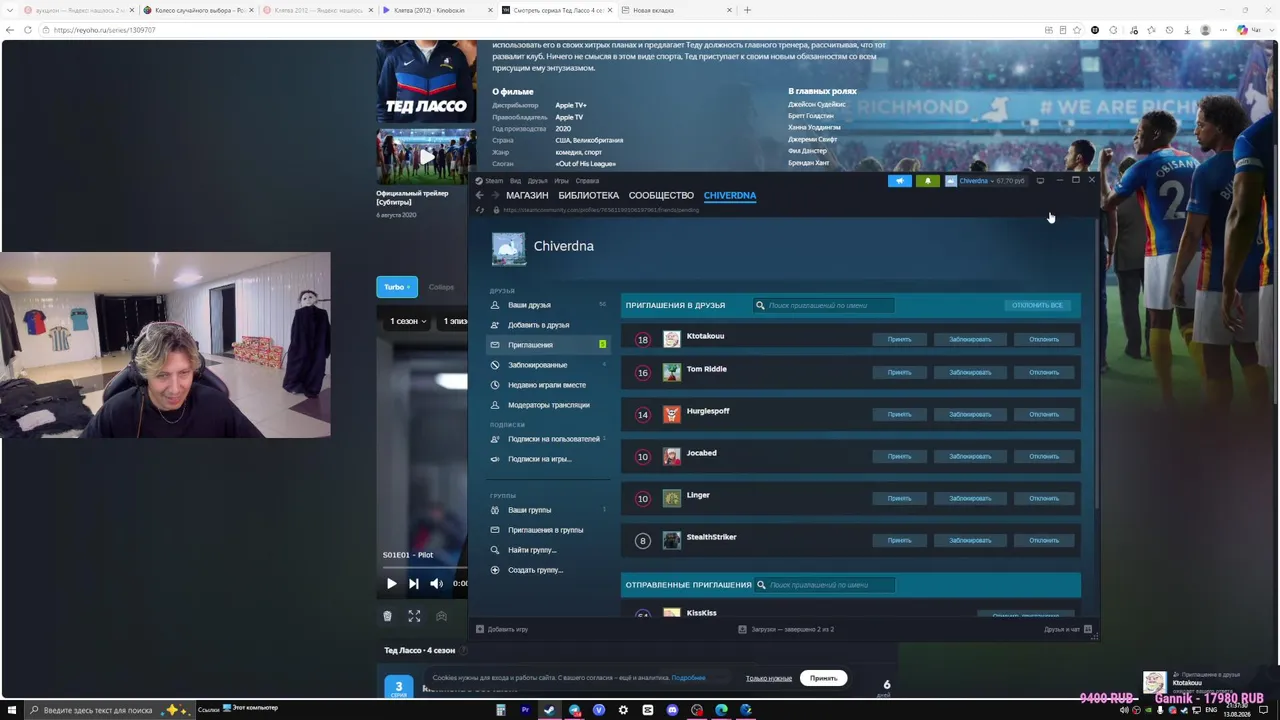The width and height of the screenshot is (1280, 720).
Task: Reload the Steam community page
Action: pos(480,210)
